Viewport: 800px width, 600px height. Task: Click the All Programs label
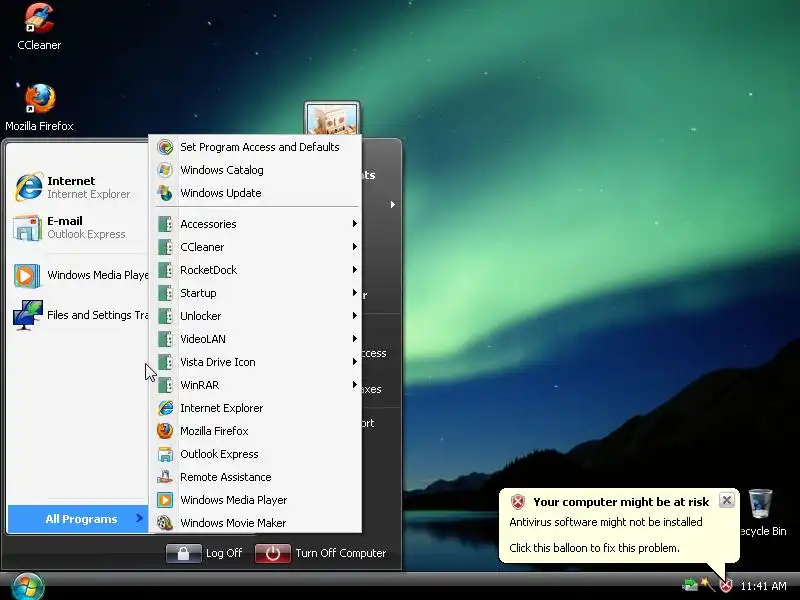coord(81,519)
